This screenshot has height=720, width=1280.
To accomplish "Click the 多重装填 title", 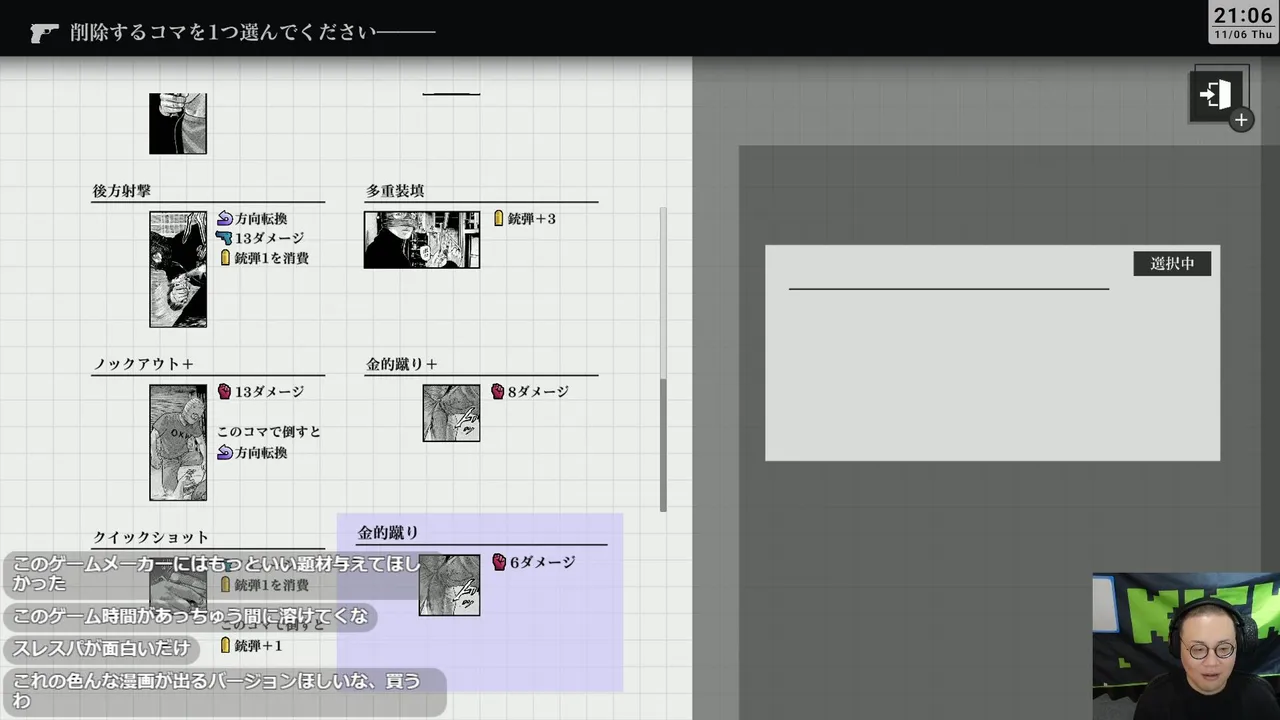I will click(x=395, y=191).
